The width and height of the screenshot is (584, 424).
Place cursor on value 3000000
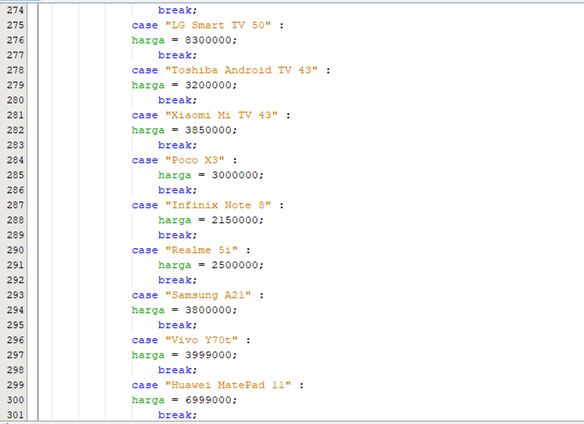235,175
